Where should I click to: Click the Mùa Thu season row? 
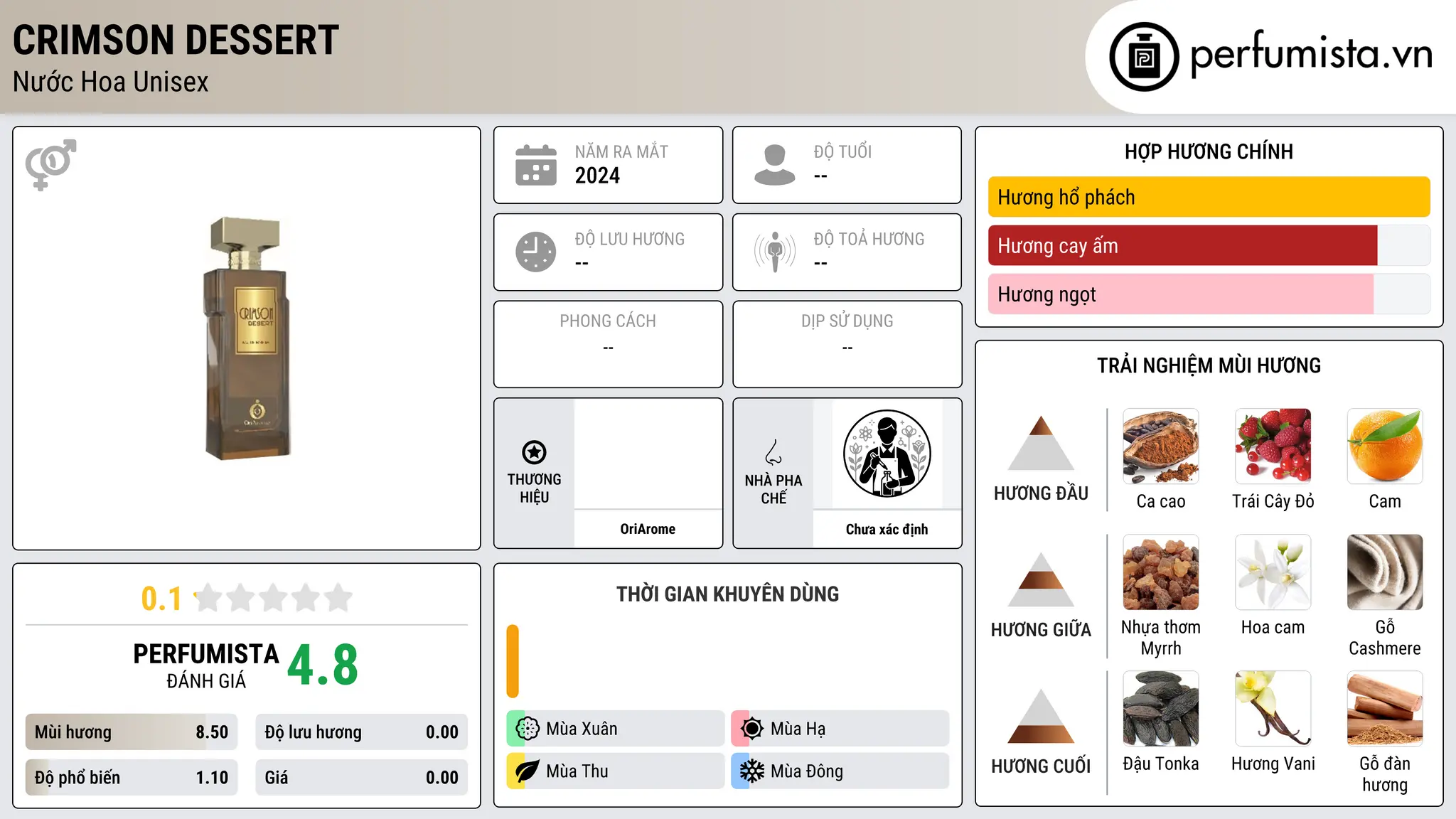(615, 771)
